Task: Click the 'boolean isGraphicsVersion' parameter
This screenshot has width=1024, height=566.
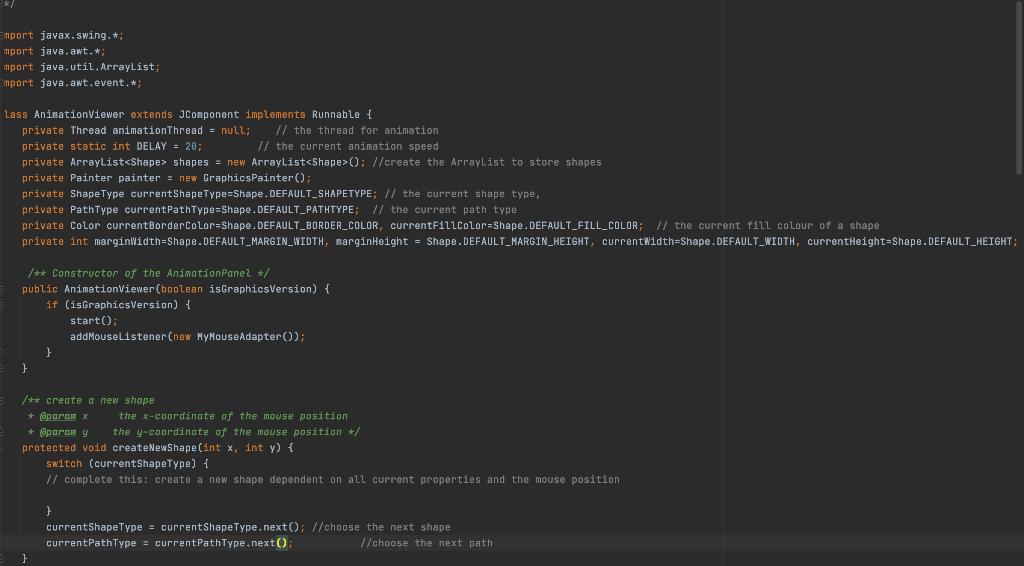Action: click(239, 289)
